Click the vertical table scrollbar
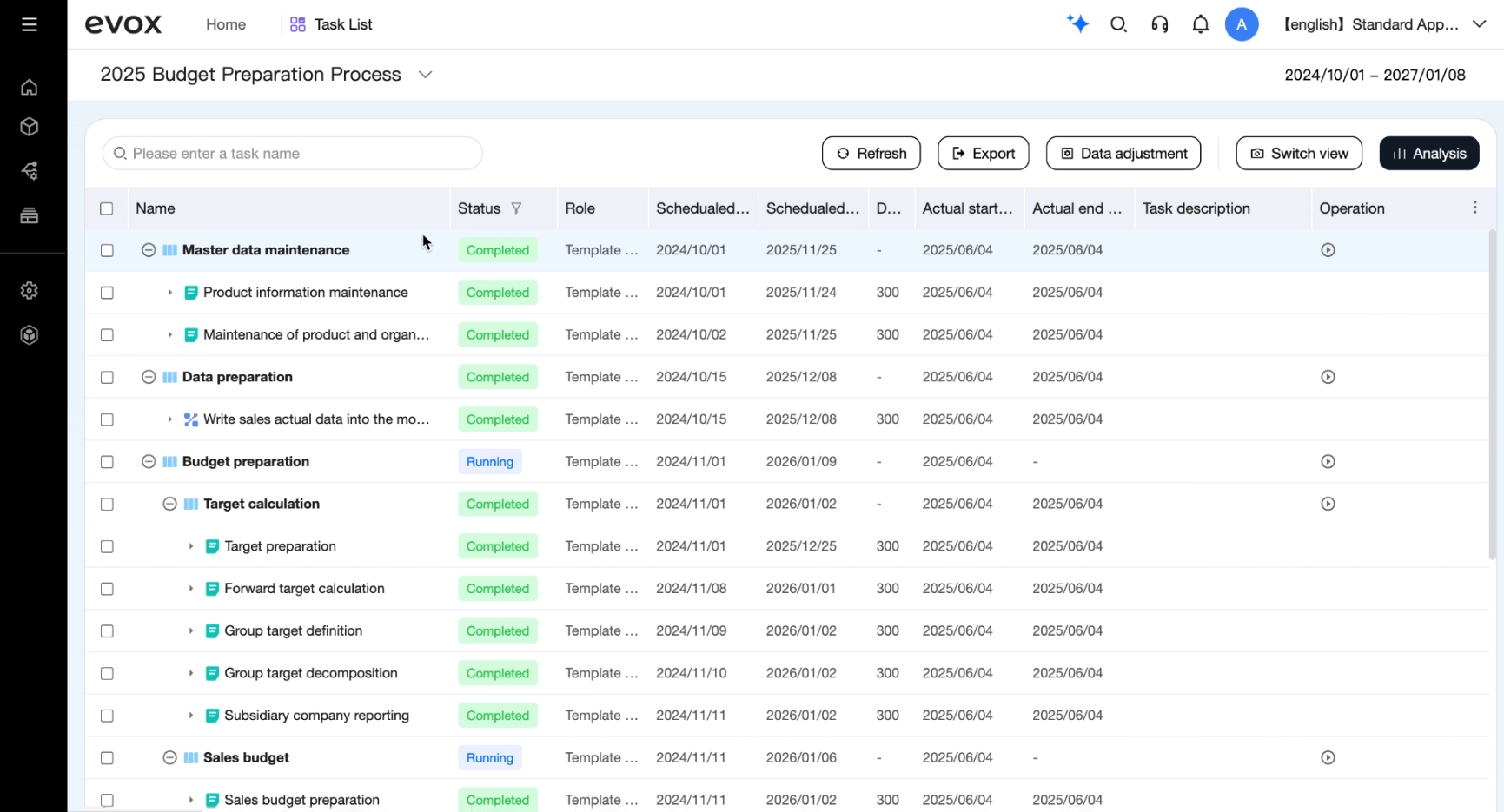 [x=1493, y=395]
